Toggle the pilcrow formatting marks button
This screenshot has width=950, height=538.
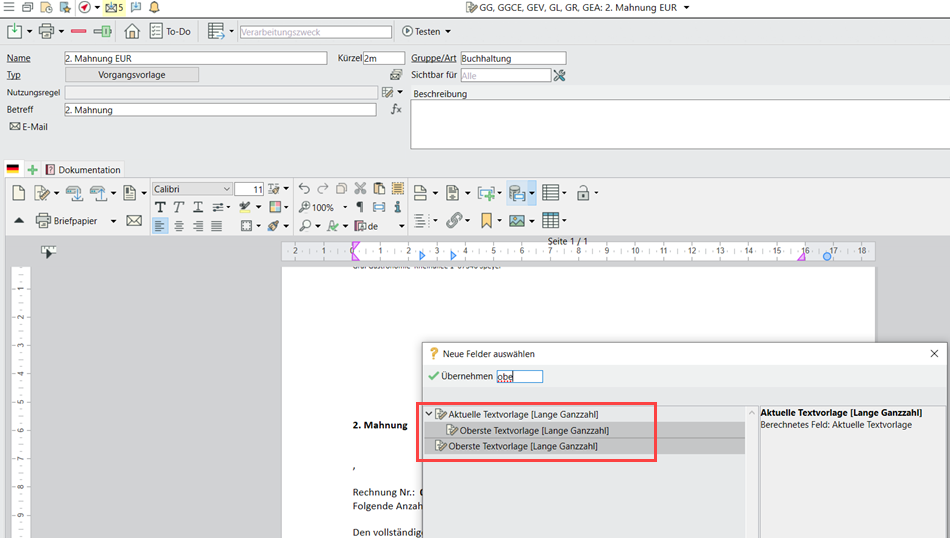click(x=360, y=207)
